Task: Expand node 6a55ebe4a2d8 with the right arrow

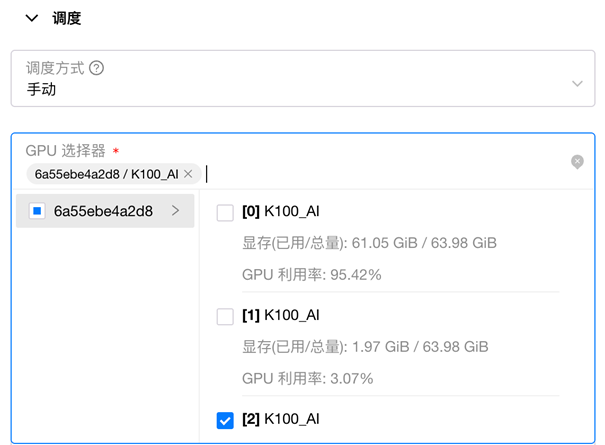Action: (x=176, y=211)
